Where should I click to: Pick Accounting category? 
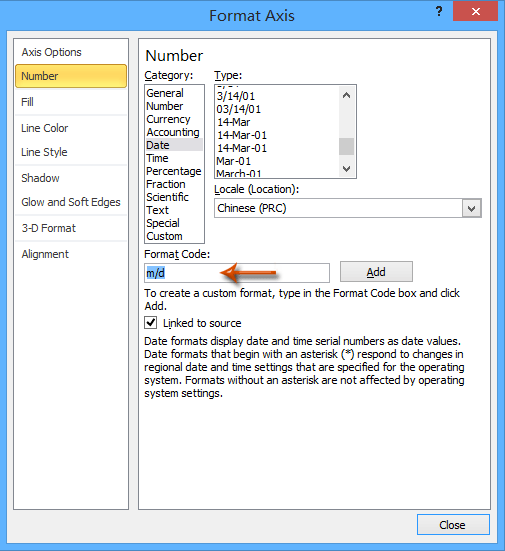click(x=174, y=132)
